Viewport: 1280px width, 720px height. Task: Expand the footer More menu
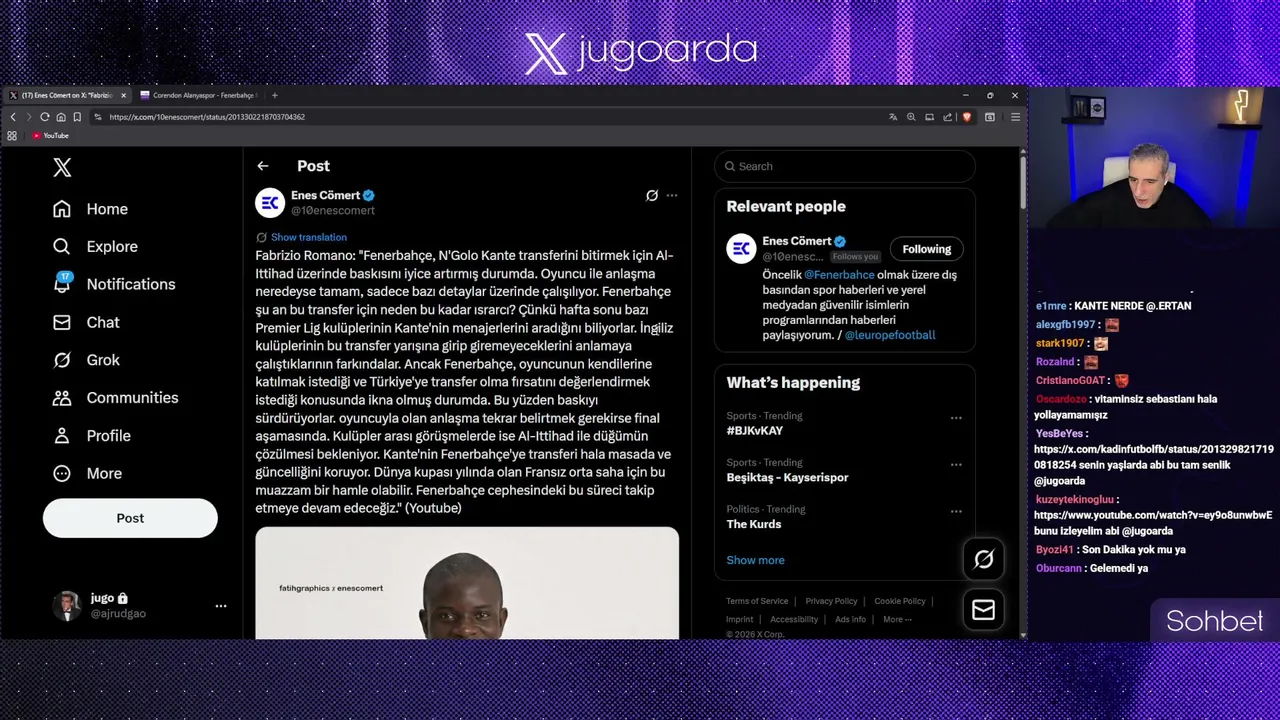coord(896,619)
